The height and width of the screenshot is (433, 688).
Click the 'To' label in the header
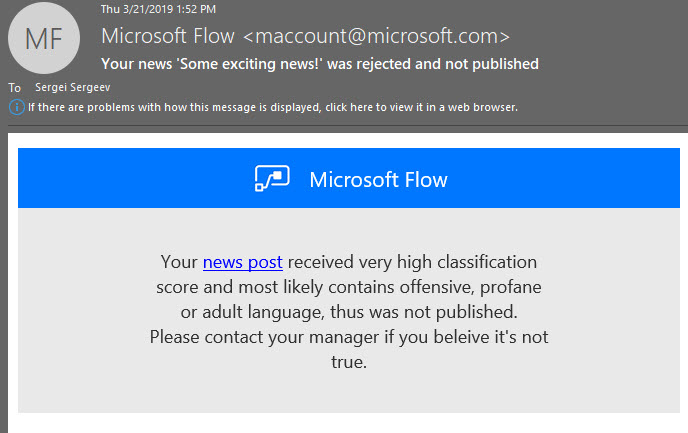pos(15,88)
